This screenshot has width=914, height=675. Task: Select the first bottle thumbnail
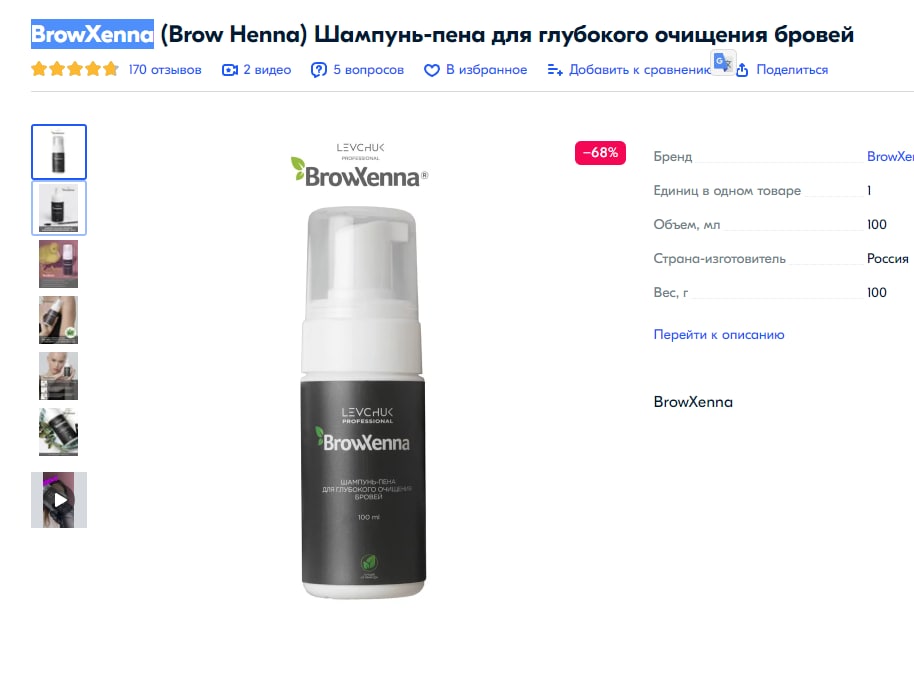[x=59, y=152]
